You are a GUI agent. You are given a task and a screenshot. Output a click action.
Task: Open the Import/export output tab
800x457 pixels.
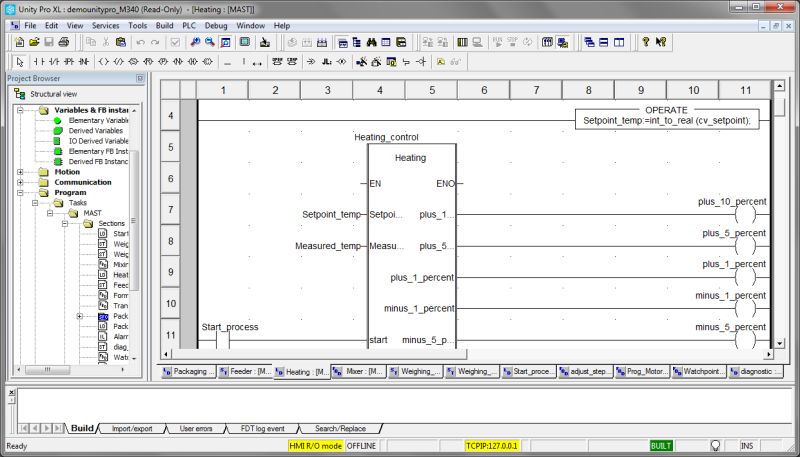coord(132,428)
